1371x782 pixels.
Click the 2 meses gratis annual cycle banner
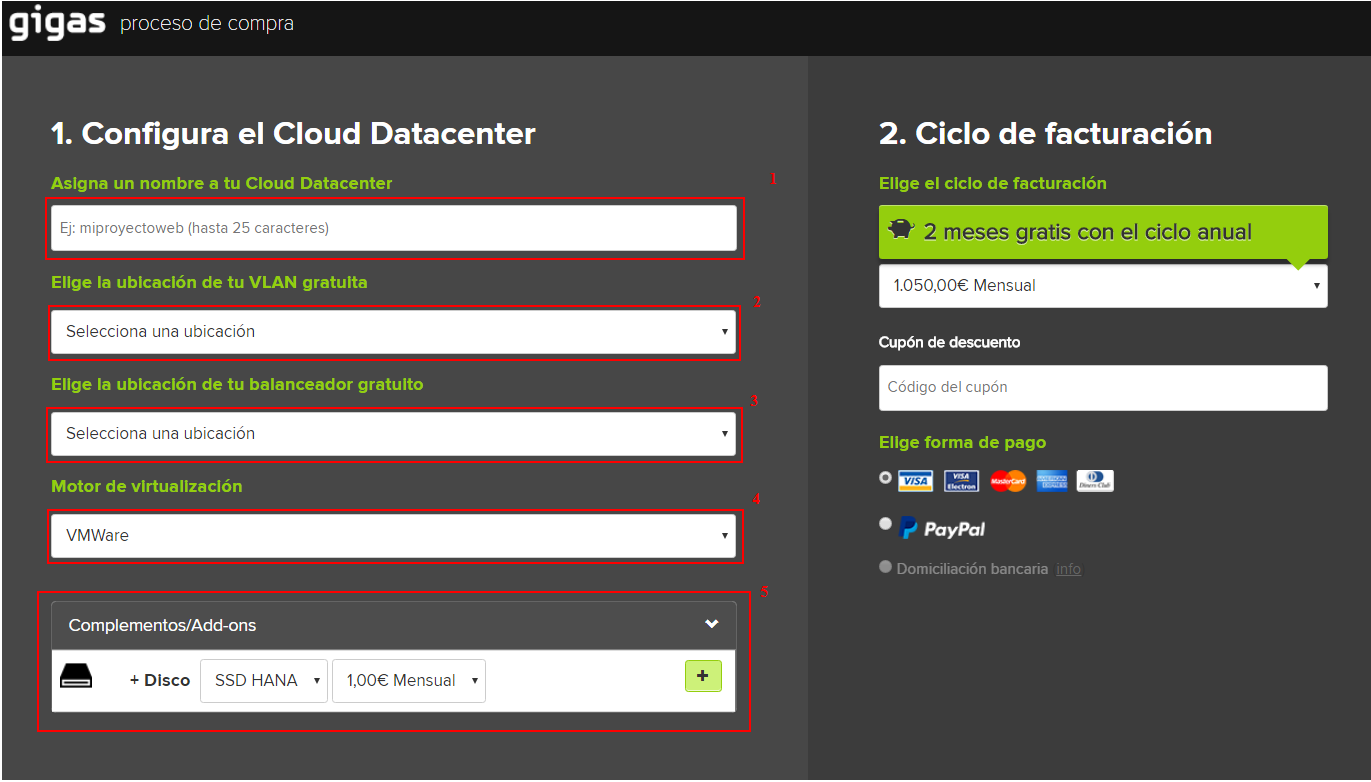pos(1103,232)
